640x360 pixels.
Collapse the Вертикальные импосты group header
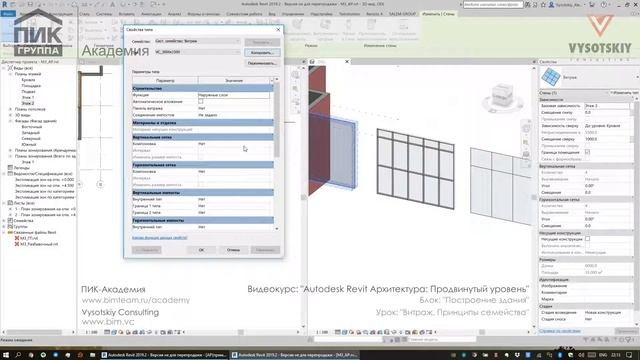click(x=202, y=192)
